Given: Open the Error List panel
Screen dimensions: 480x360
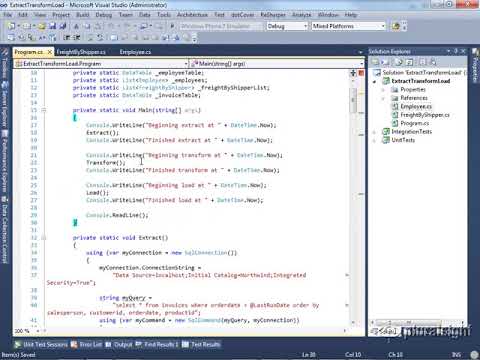Looking at the screenshot, I should 87,344.
